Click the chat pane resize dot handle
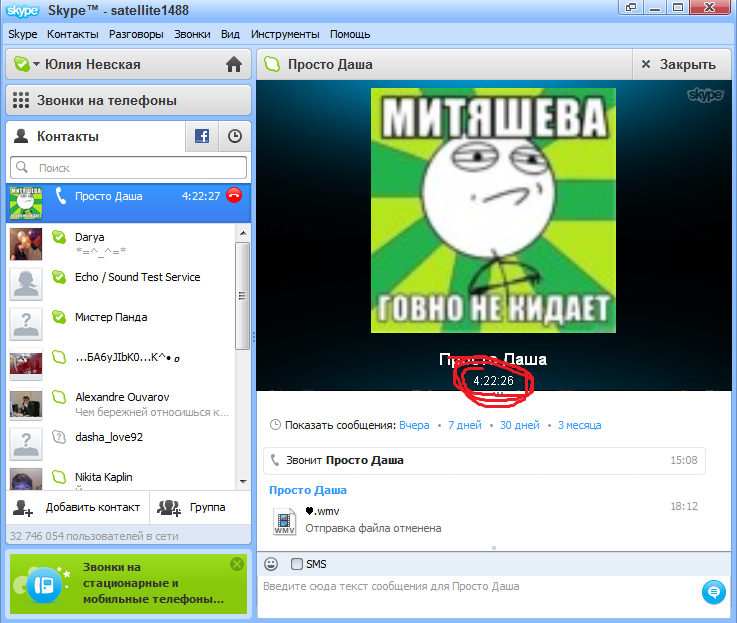Viewport: 737px width, 623px height. point(494,548)
